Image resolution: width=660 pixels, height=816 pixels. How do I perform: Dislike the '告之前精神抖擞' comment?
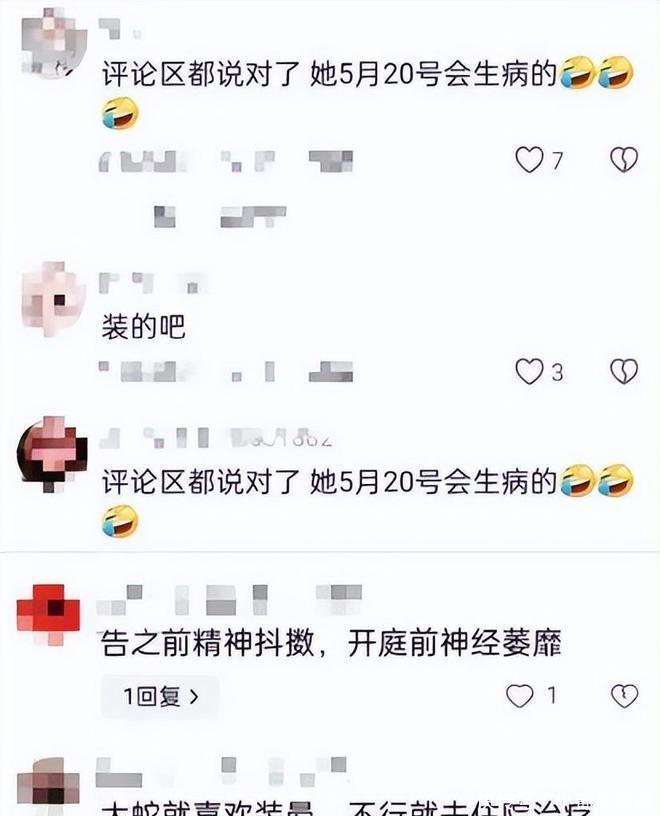624,696
